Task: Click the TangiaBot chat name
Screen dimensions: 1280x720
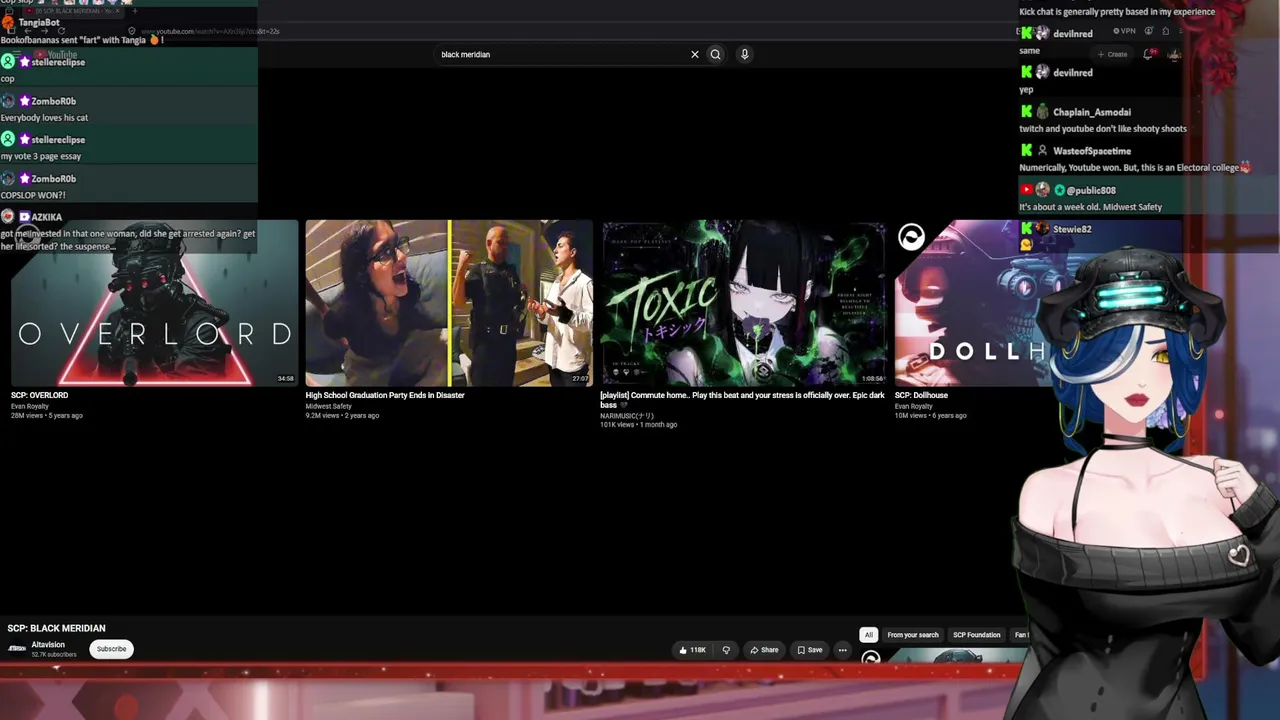Action: click(39, 22)
